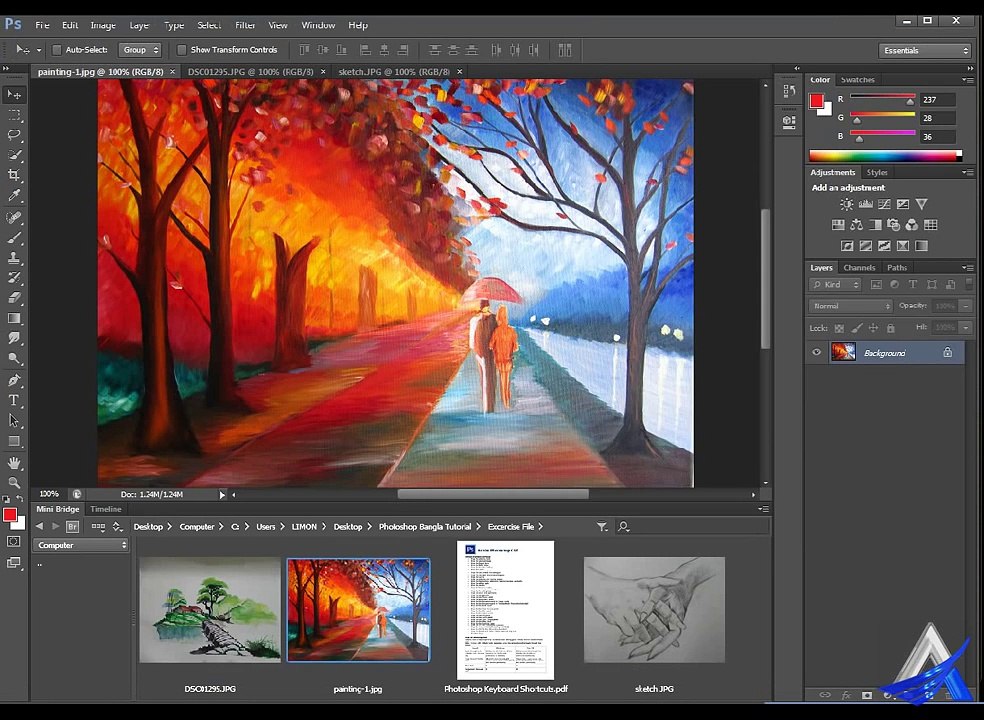Select the Spot Healing Brush tool

coord(14,218)
